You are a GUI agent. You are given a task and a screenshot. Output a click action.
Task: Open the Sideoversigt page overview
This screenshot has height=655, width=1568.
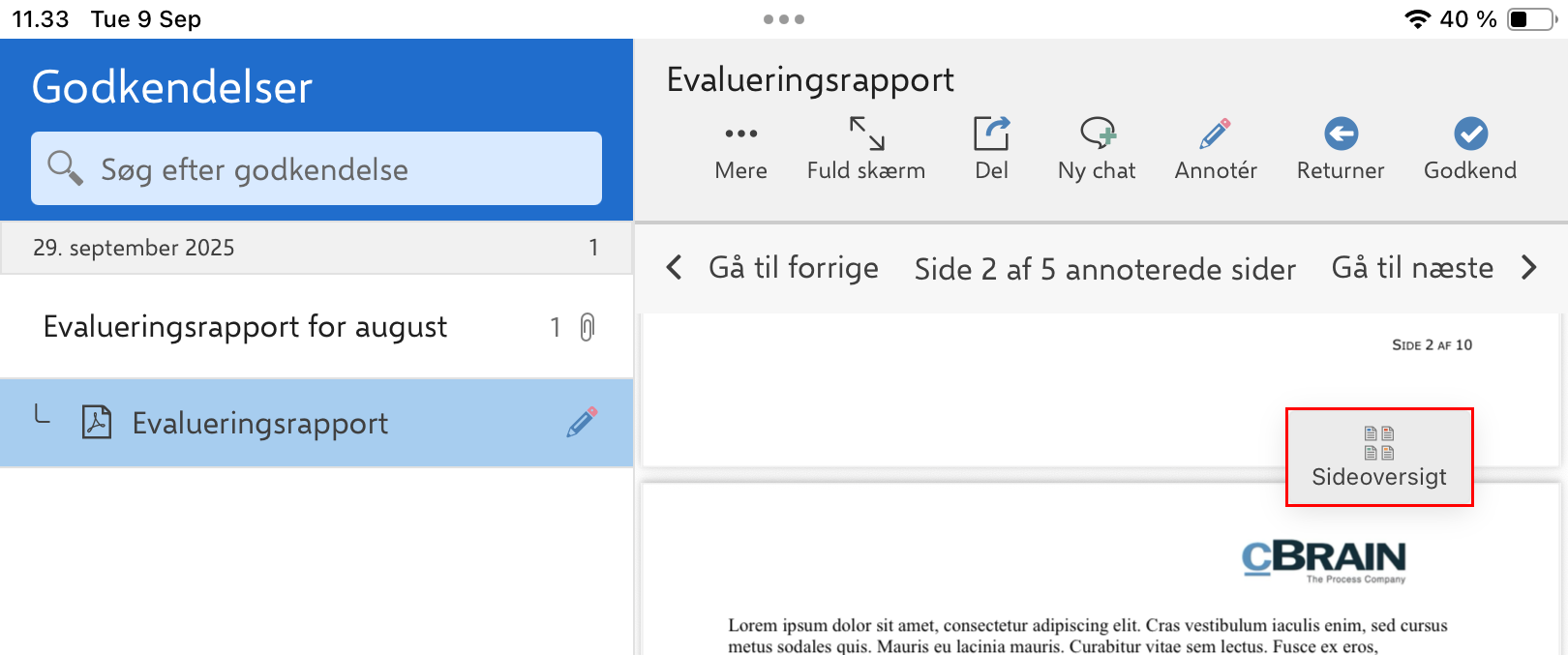pyautogui.click(x=1379, y=457)
